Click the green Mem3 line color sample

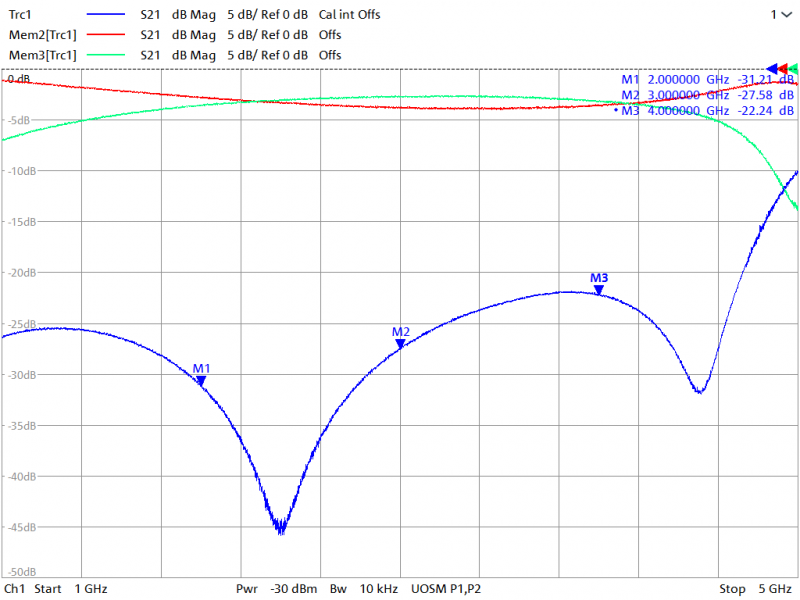pyautogui.click(x=107, y=55)
